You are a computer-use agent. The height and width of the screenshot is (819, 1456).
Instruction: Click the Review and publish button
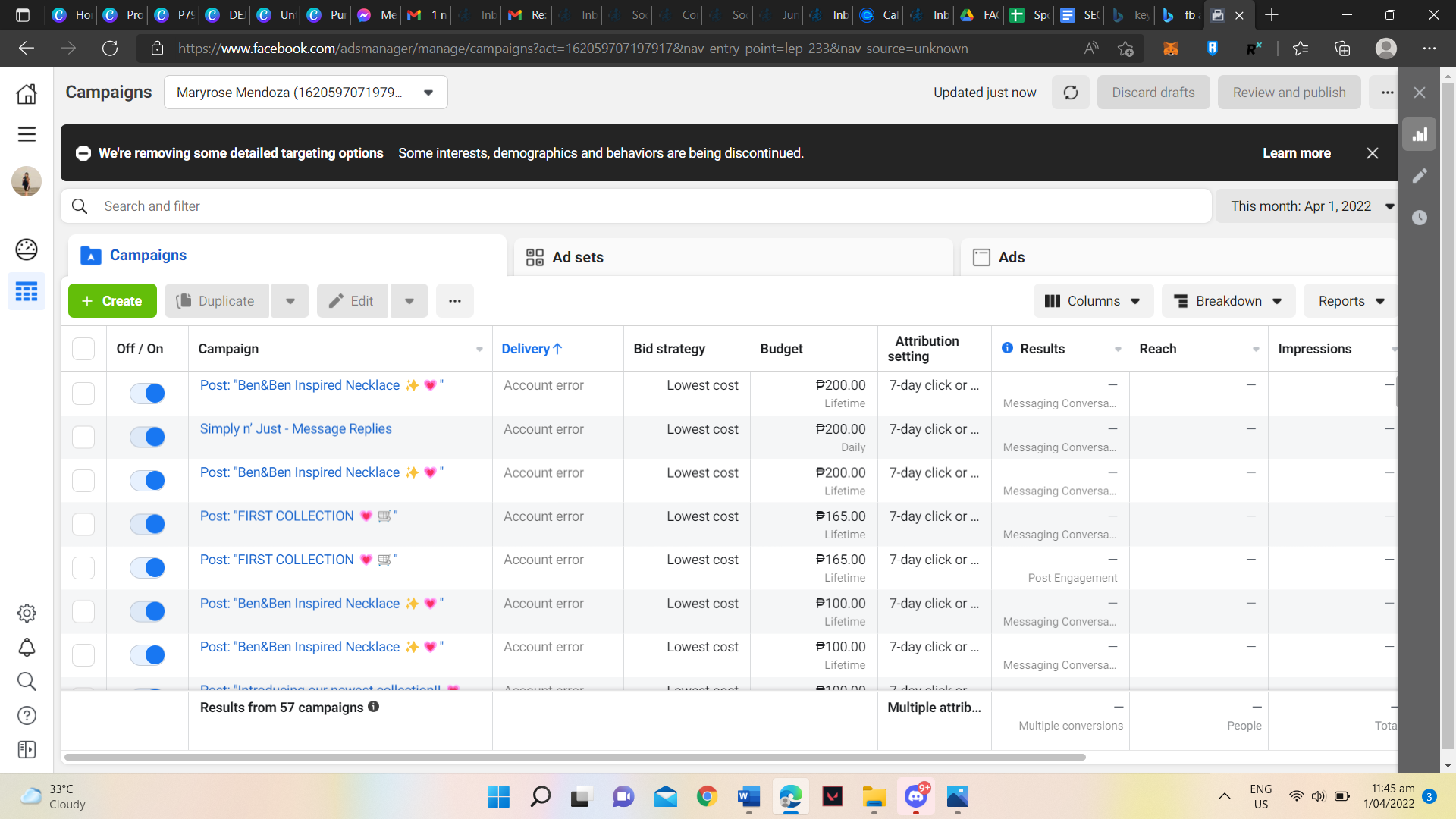pyautogui.click(x=1289, y=93)
